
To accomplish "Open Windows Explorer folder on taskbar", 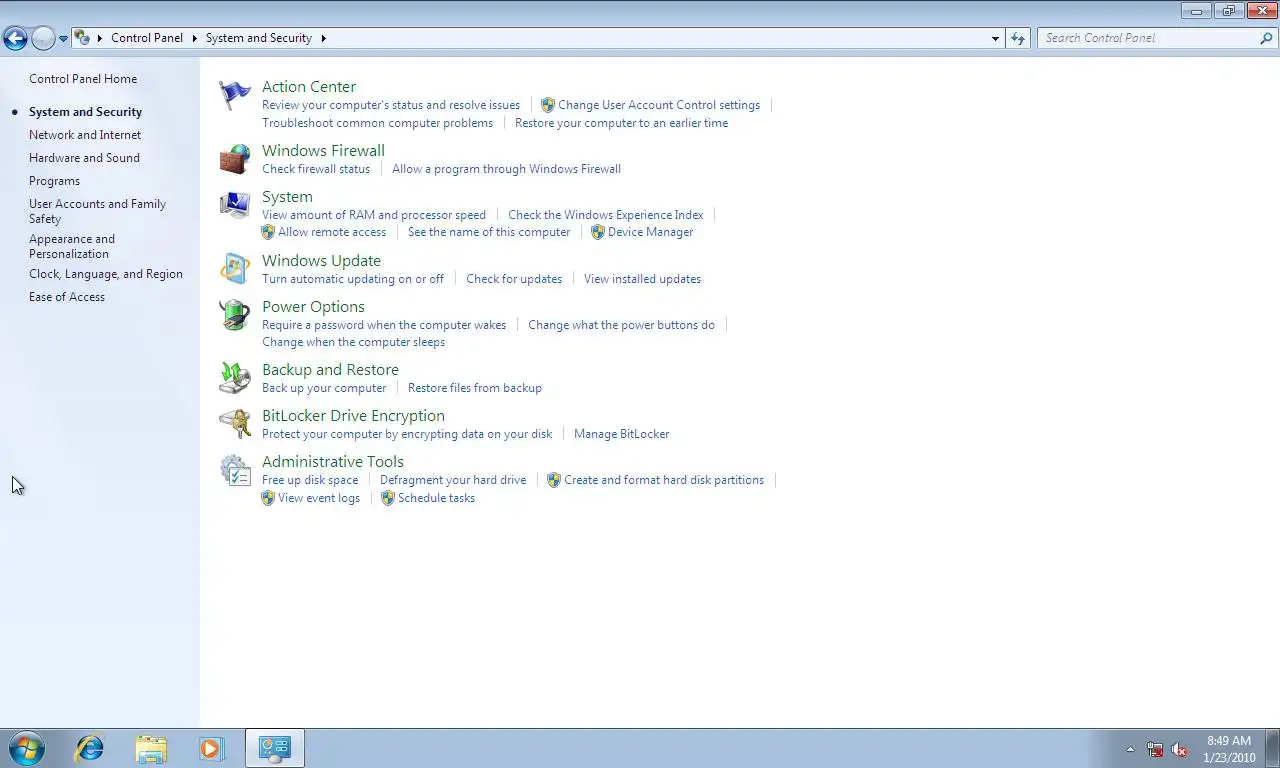I will pyautogui.click(x=151, y=748).
